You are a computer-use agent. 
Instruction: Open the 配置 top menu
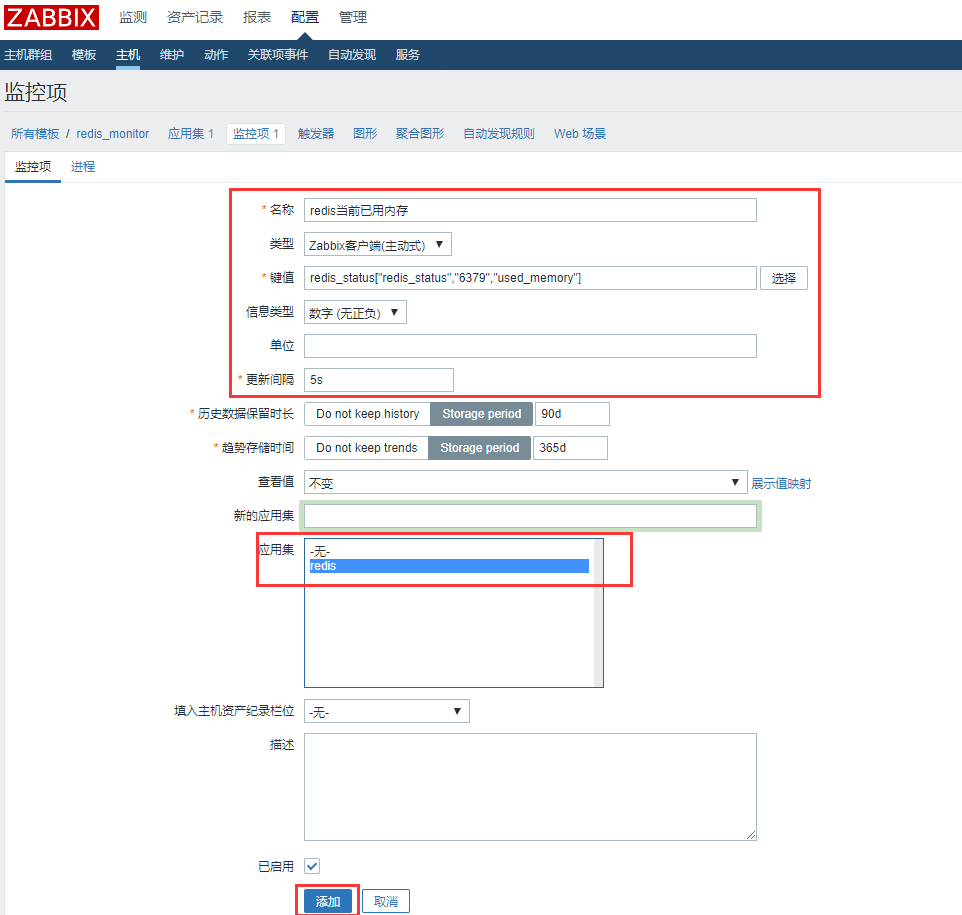pyautogui.click(x=305, y=17)
